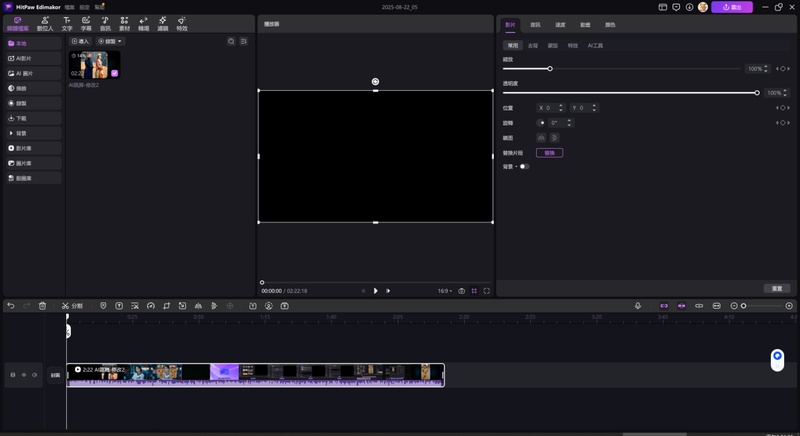Screen dimensions: 800x436
Task: Switch to the AI tools sub-tab
Action: click(x=595, y=45)
